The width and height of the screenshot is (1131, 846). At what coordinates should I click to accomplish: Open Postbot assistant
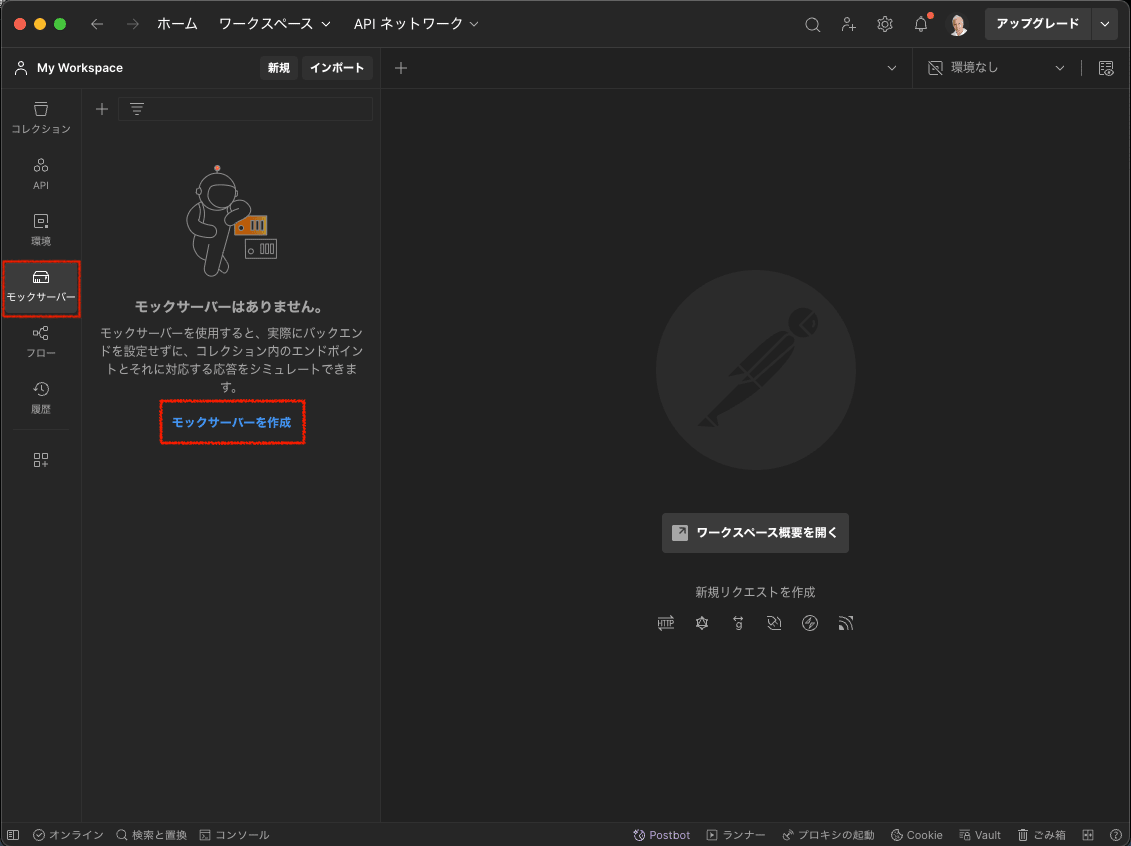click(x=661, y=835)
